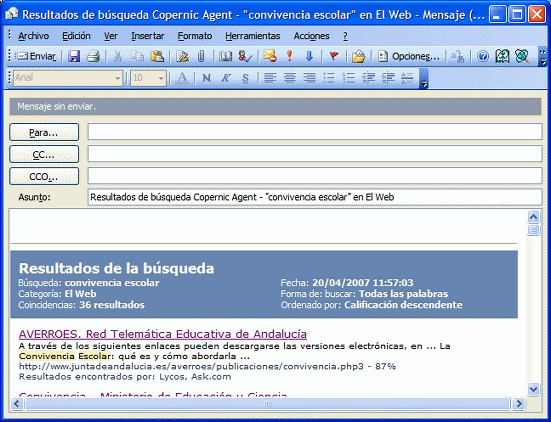This screenshot has width=551, height=422.
Task: Click the Enviar send button
Action: pos(36,56)
